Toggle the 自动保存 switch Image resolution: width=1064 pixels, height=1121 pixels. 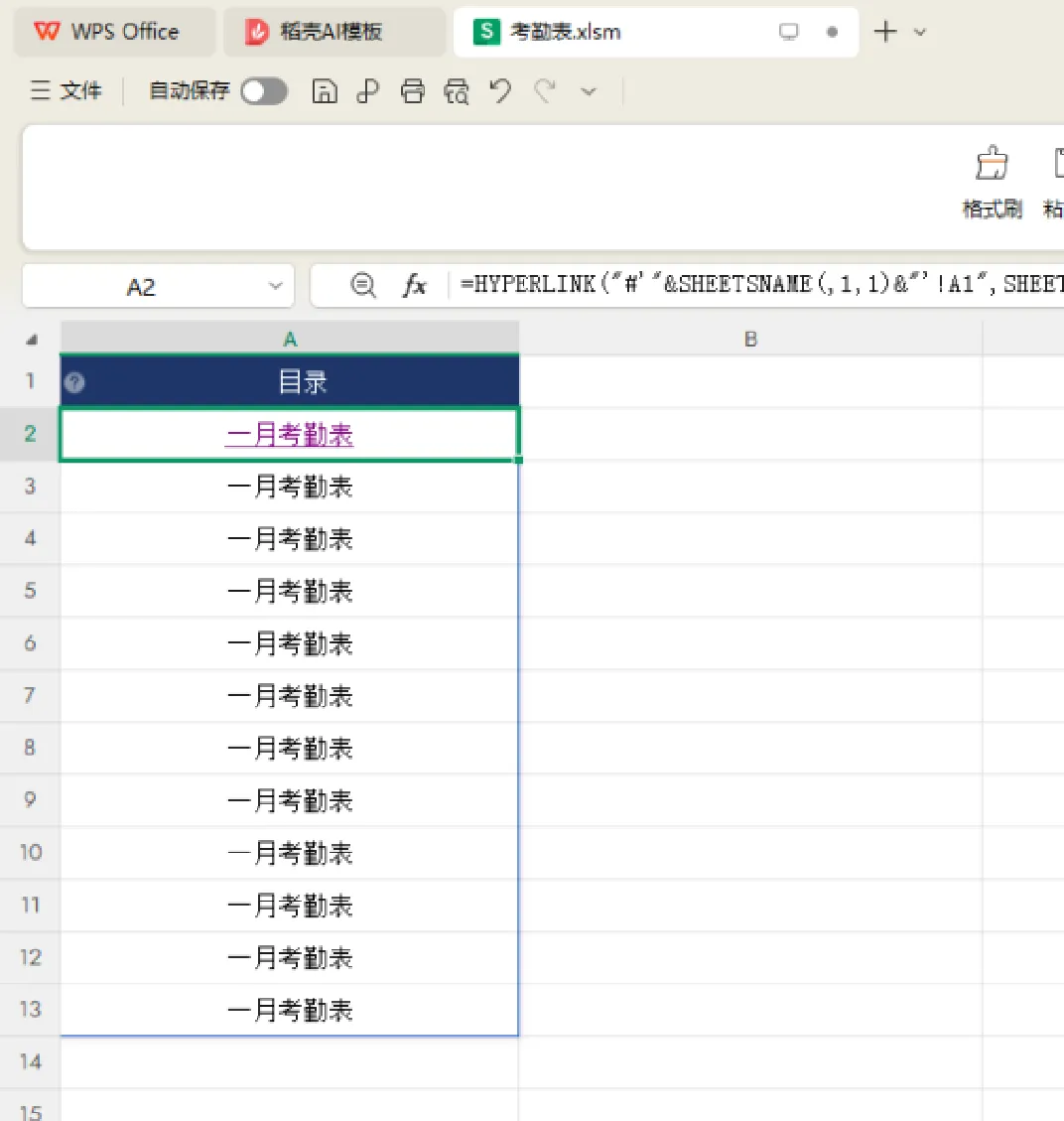(x=264, y=91)
